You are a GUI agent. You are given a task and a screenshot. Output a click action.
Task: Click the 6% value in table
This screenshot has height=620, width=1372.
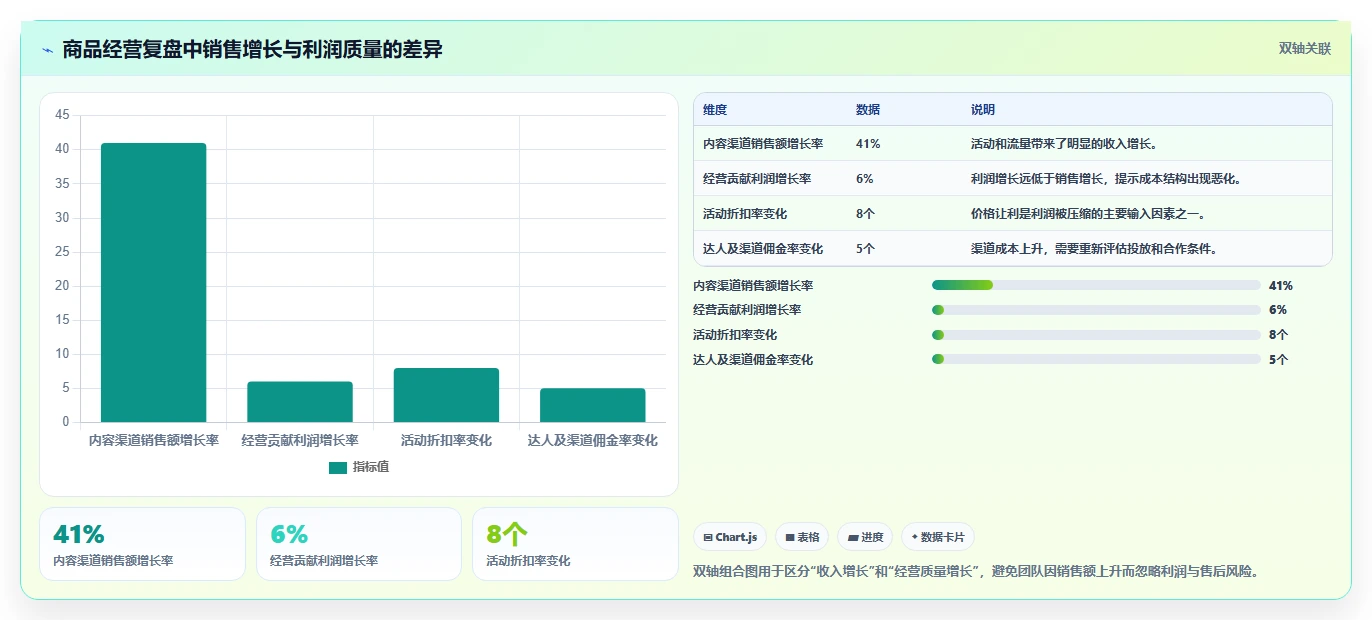tap(865, 179)
